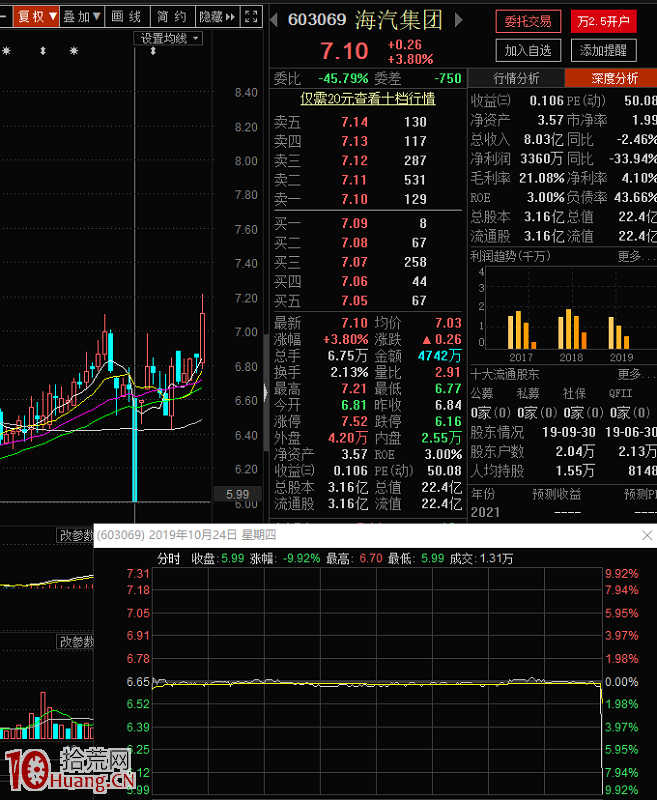
Task: Click up-down arrow marker below 设置均线
Action: coord(153,51)
